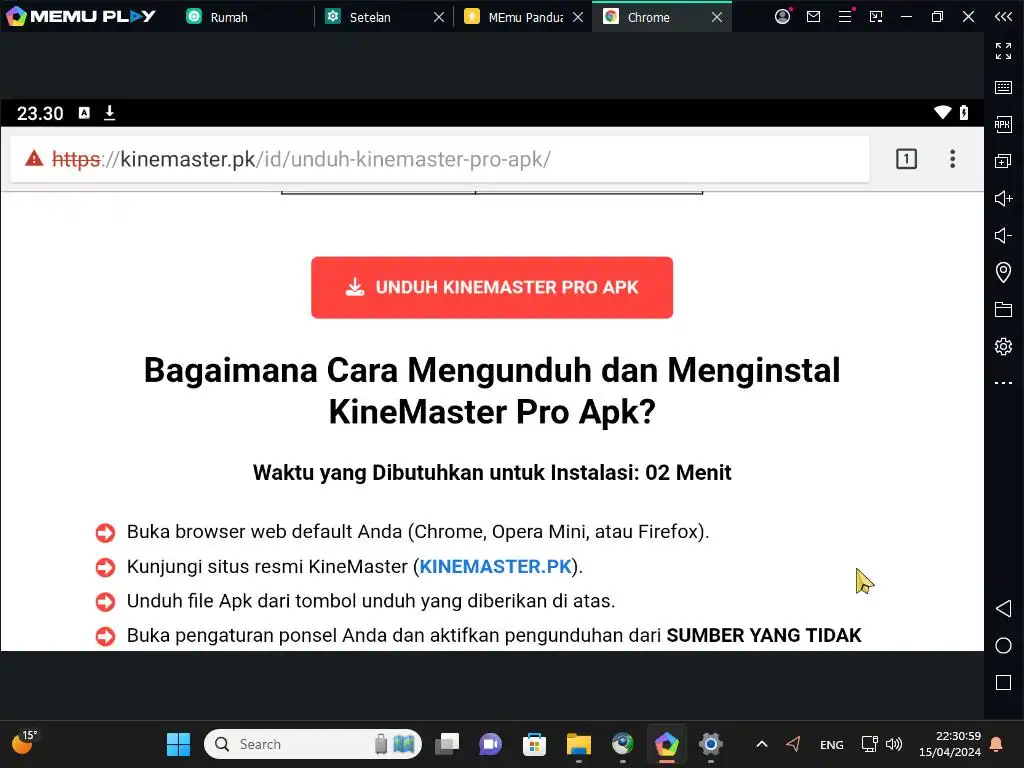
Task: Switch to the MEmu Panduan tab
Action: tap(525, 17)
